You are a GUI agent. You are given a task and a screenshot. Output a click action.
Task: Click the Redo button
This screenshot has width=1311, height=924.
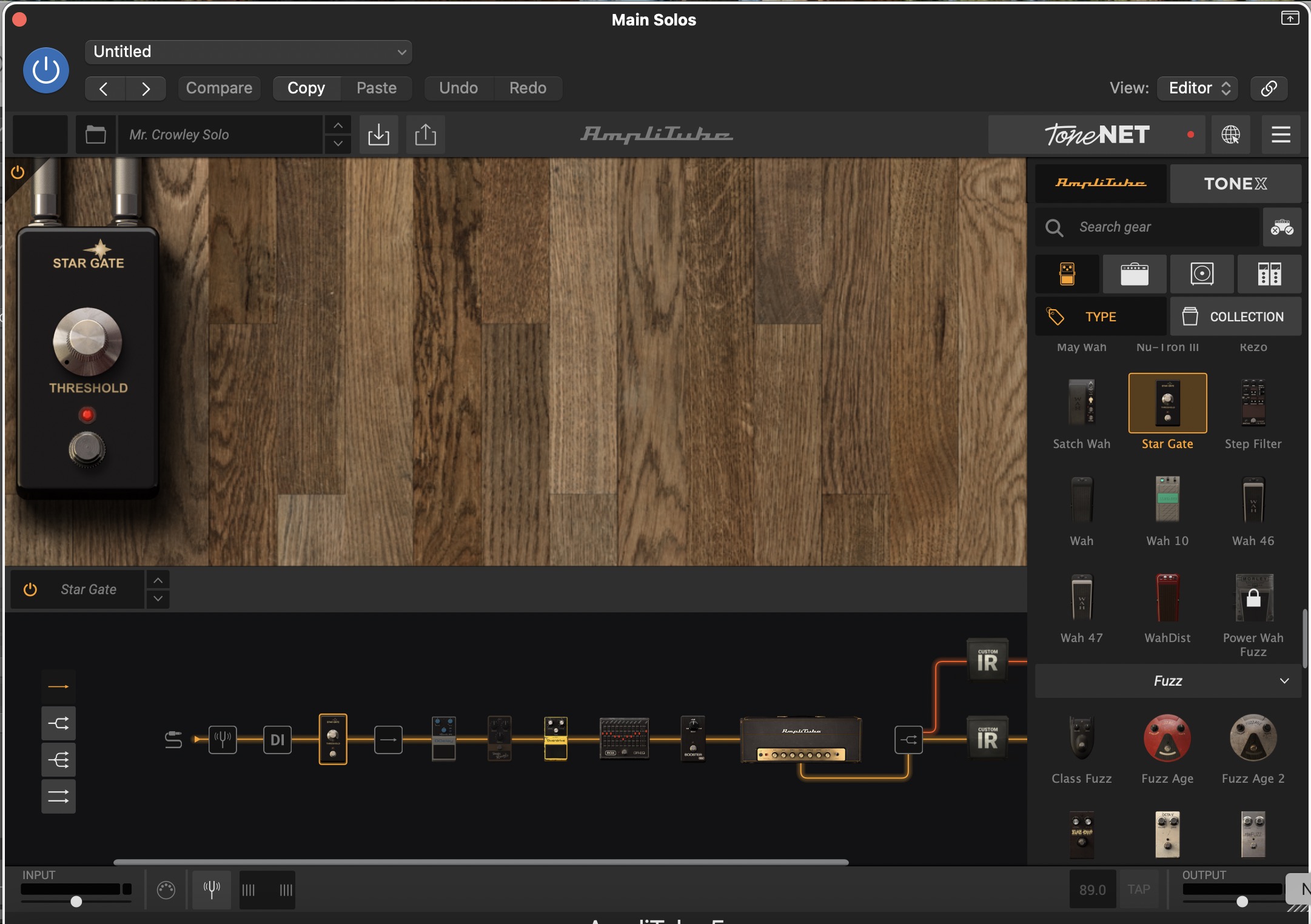(x=528, y=89)
